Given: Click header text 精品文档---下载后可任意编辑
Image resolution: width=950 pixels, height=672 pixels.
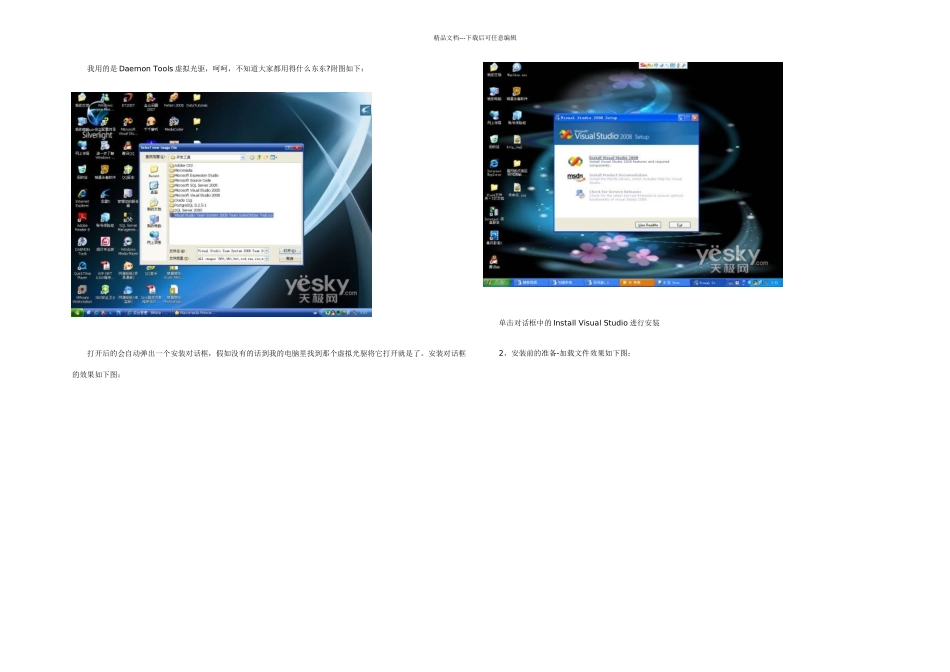Looking at the screenshot, I should (x=475, y=38).
